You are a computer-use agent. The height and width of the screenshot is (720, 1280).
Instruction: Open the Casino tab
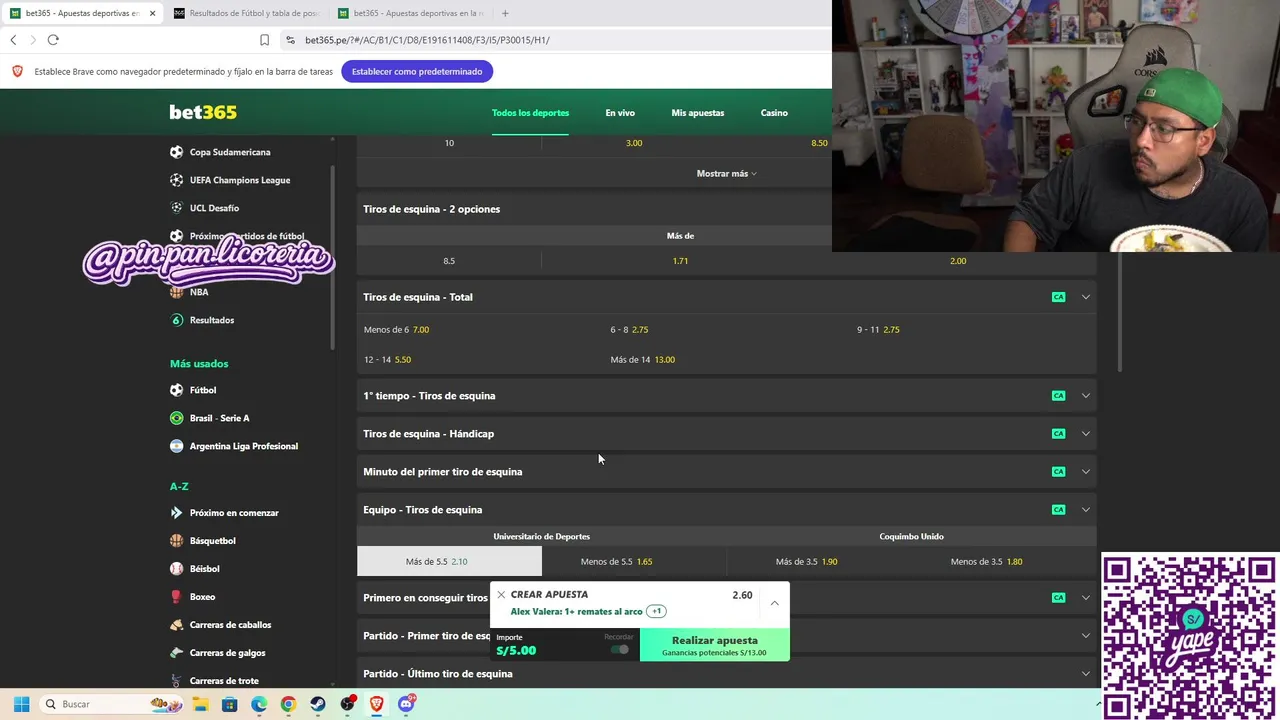tap(774, 113)
